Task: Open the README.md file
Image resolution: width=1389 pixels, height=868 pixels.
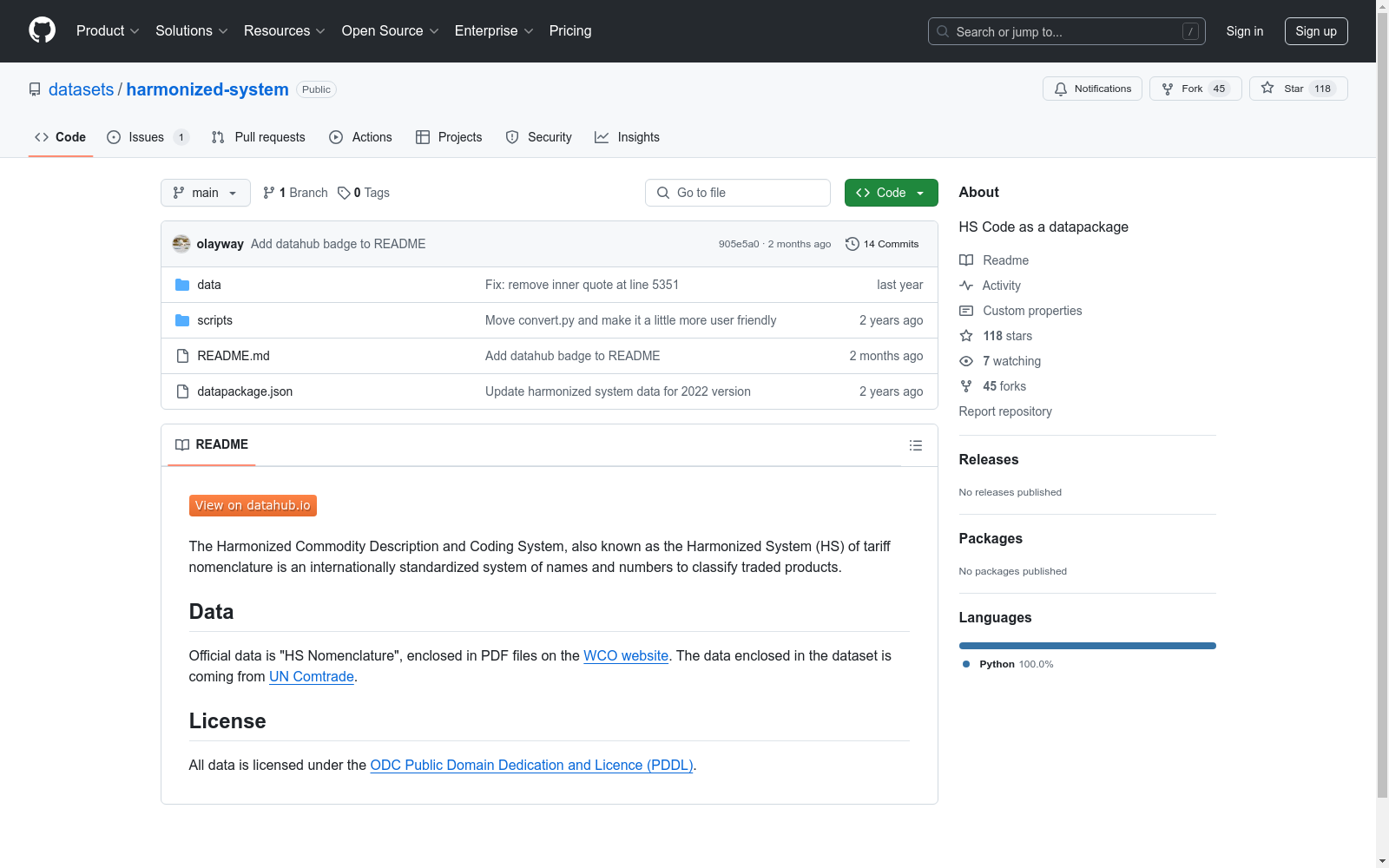Action: (x=234, y=356)
